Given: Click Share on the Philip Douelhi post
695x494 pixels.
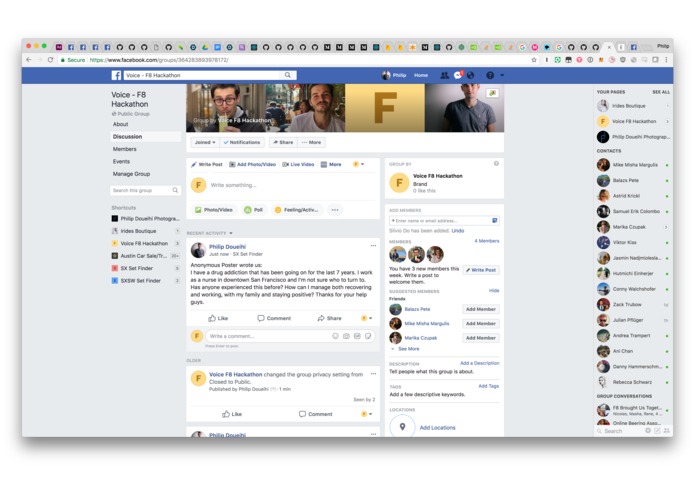Looking at the screenshot, I should pos(329,318).
